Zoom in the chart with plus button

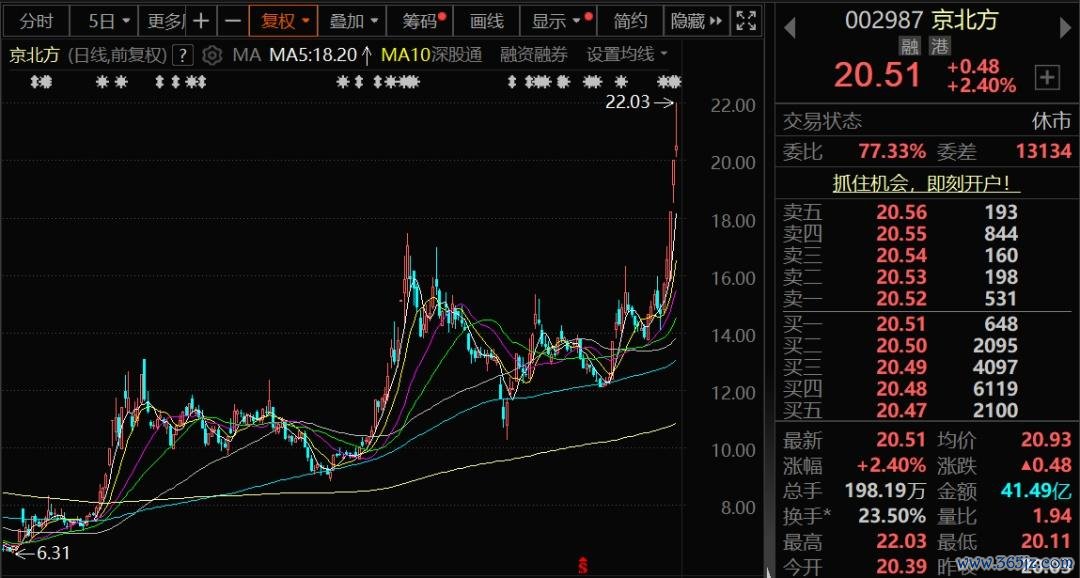coord(201,21)
